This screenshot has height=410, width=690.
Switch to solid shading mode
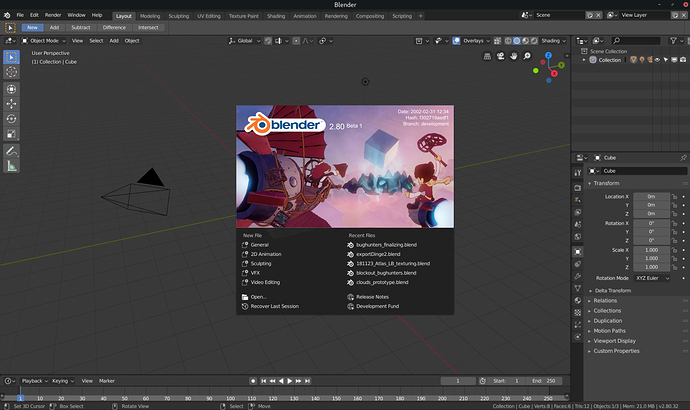tap(517, 40)
